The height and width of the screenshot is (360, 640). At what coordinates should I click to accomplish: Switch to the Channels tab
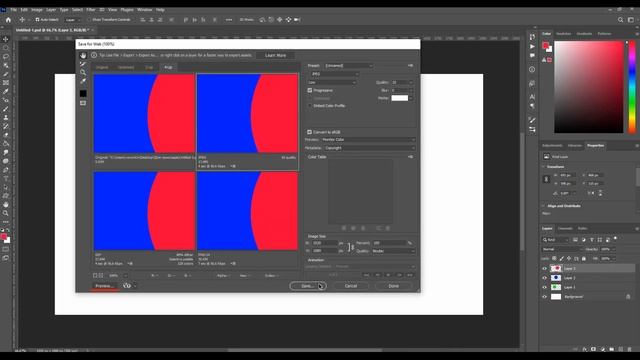[x=565, y=229]
